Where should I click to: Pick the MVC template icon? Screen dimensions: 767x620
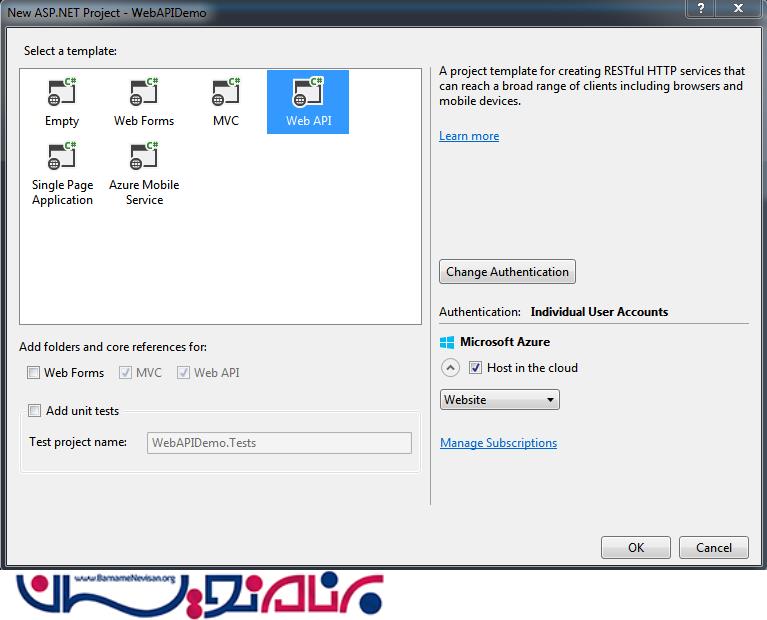pyautogui.click(x=226, y=92)
